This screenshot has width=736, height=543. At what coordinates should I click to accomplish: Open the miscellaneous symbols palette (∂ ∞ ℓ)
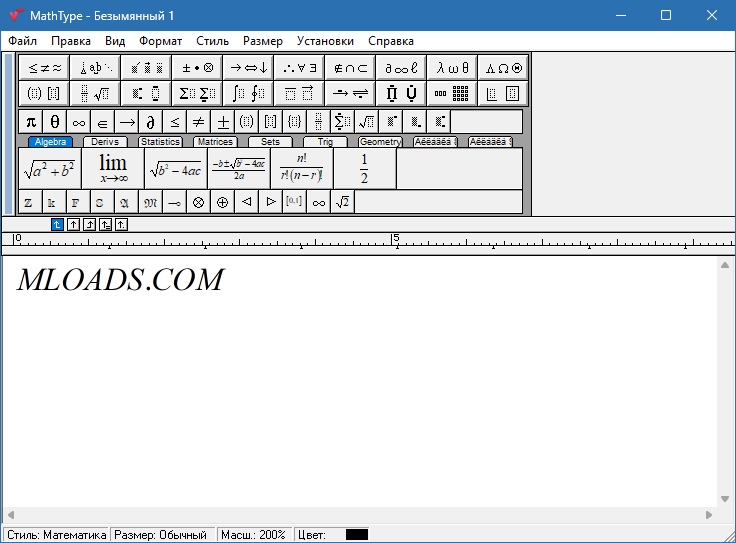(401, 68)
